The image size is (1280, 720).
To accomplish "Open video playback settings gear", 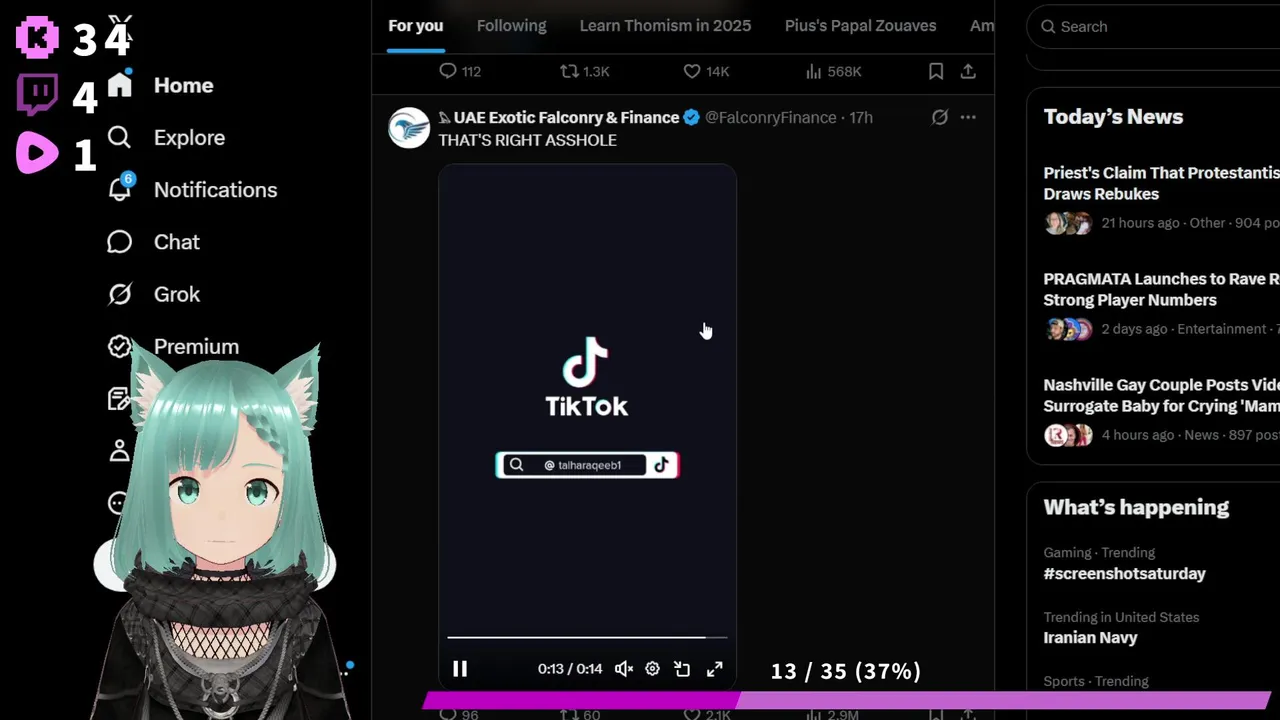I will click(x=652, y=669).
